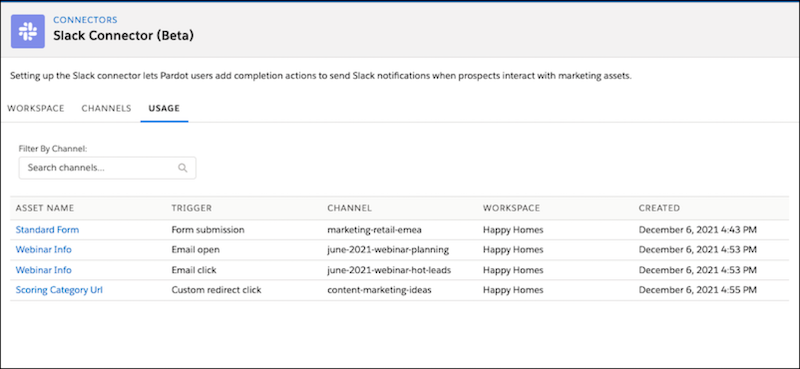The height and width of the screenshot is (369, 800).
Task: Open Webinar Info link for Email click row
Action: pyautogui.click(x=44, y=270)
